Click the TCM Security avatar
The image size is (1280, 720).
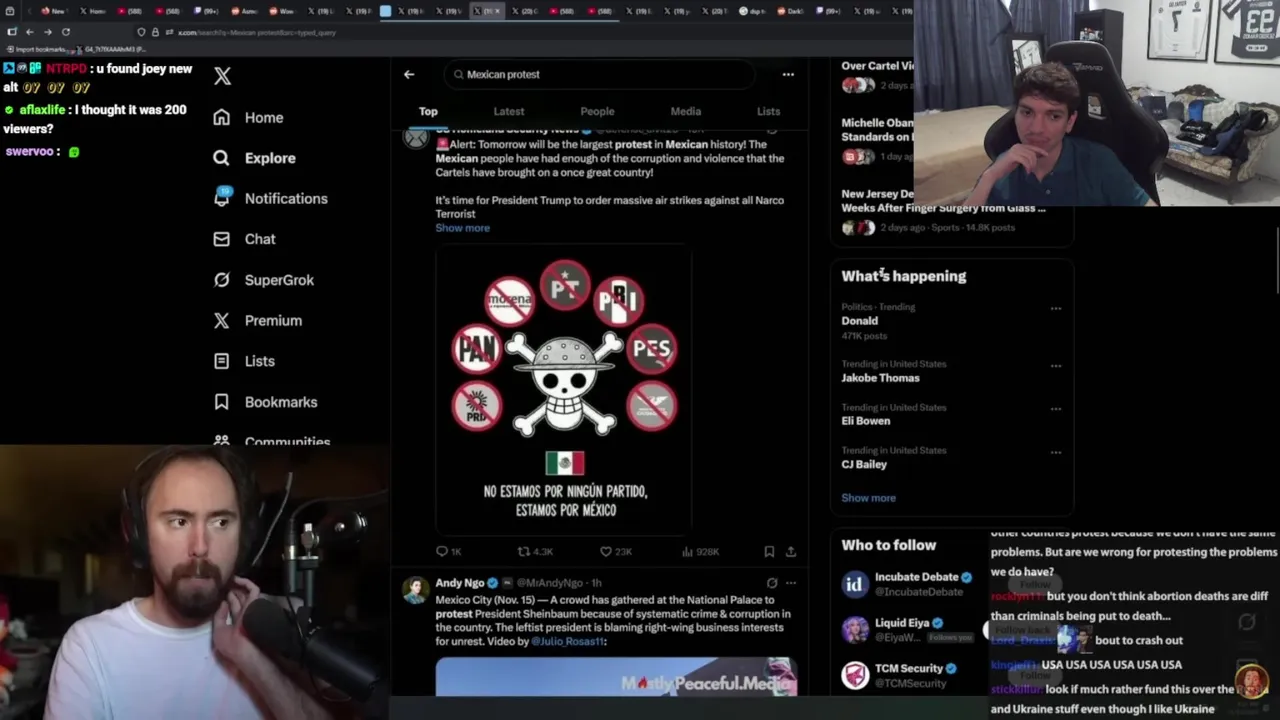point(855,675)
